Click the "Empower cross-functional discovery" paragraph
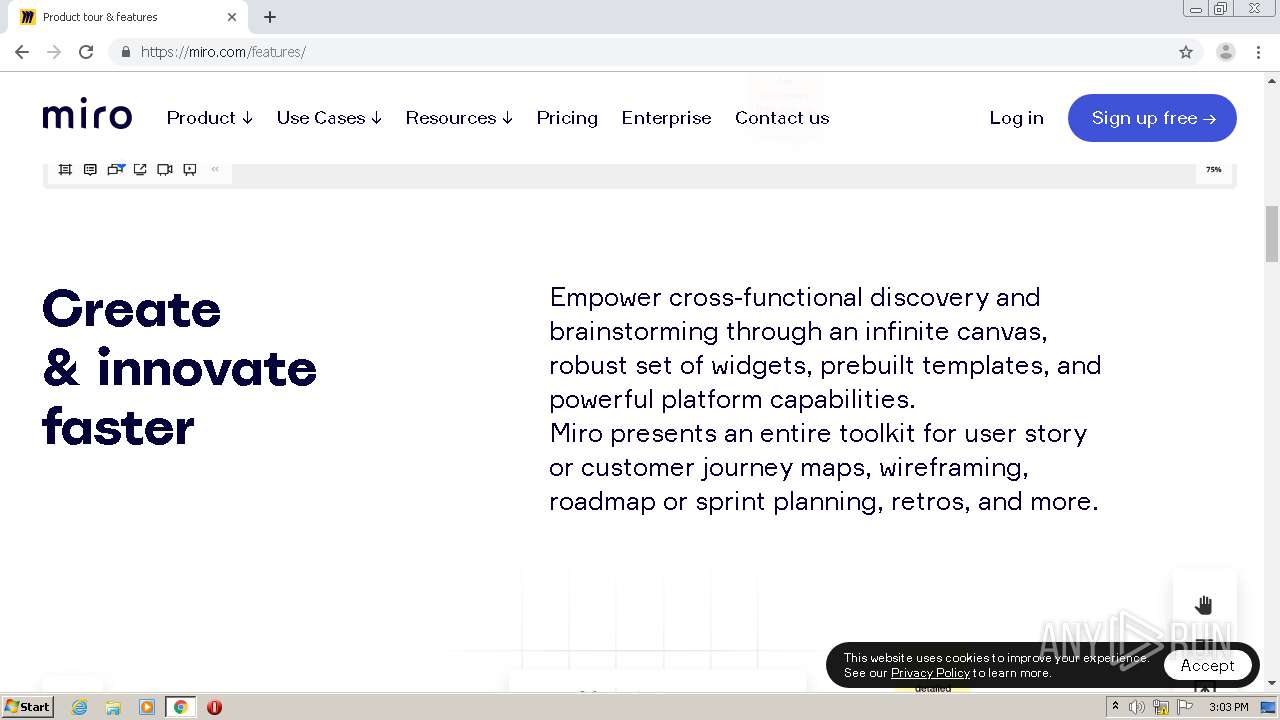The height and width of the screenshot is (720, 1280). [825, 399]
